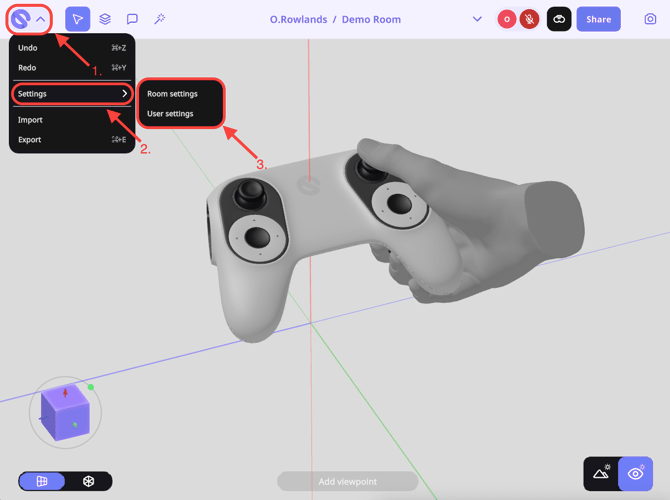
Task: Expand the Settings submenu arrow
Action: [125, 94]
